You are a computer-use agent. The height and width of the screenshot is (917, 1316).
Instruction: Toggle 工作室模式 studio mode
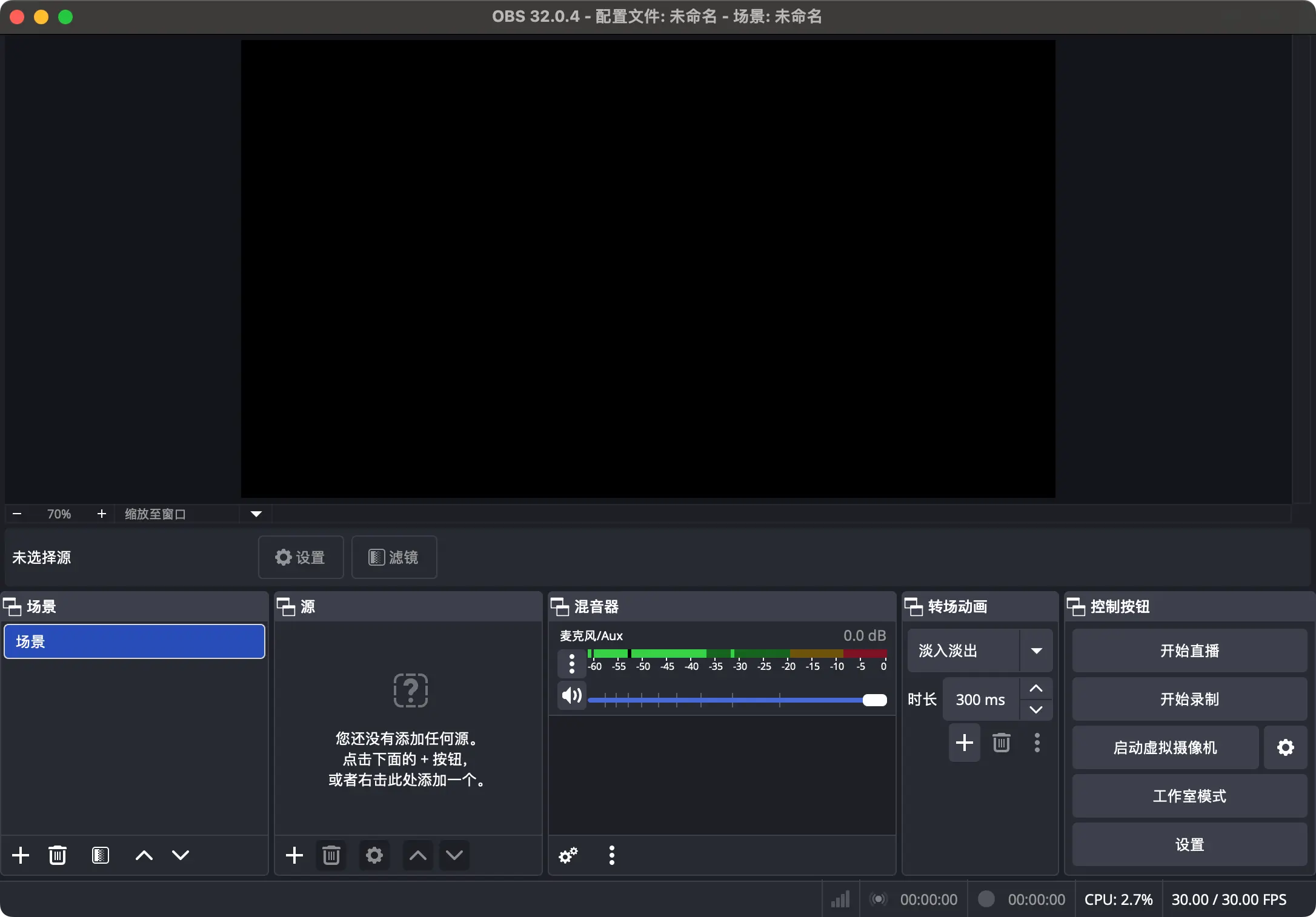(1189, 796)
